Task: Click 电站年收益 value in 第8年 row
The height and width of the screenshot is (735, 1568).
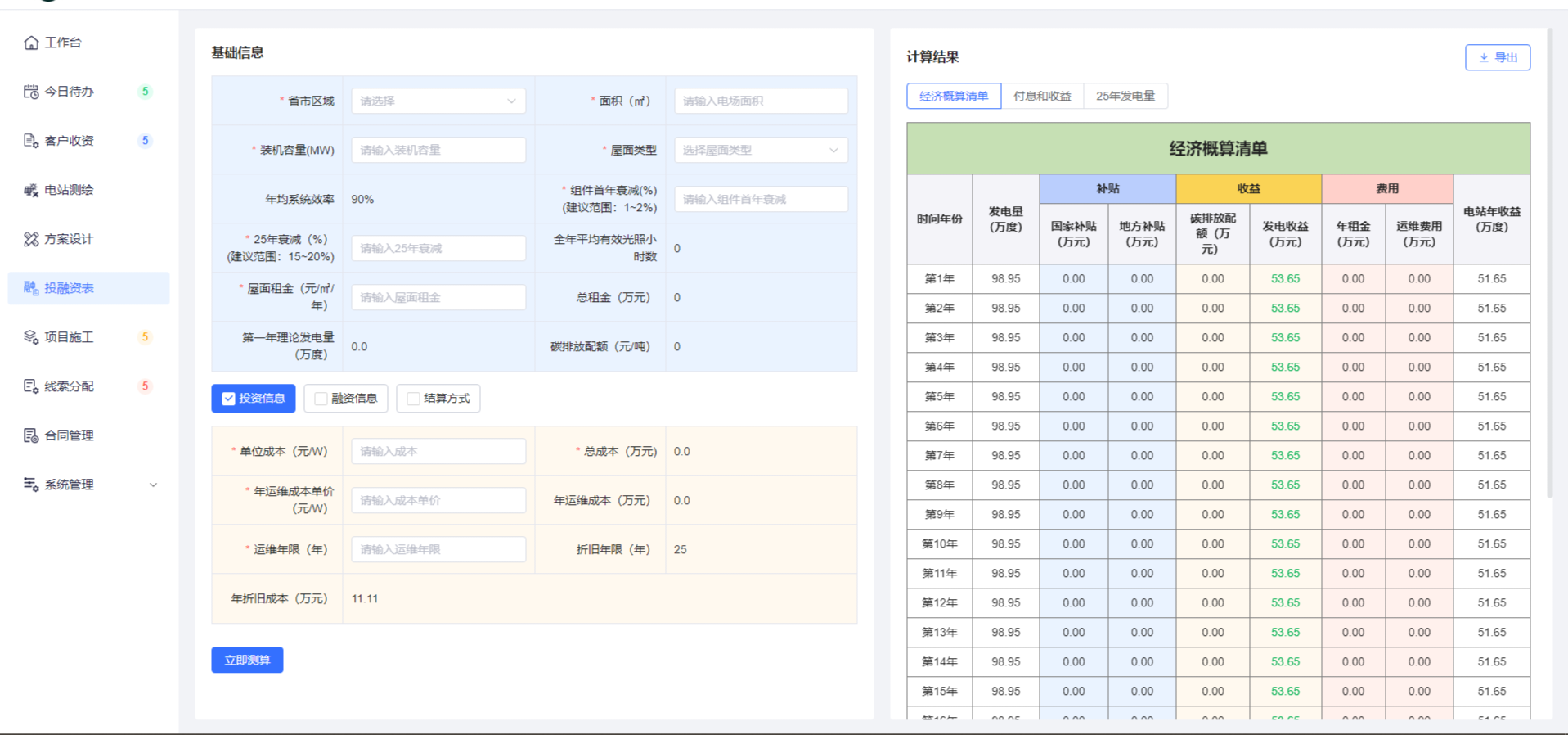Action: tap(1492, 485)
